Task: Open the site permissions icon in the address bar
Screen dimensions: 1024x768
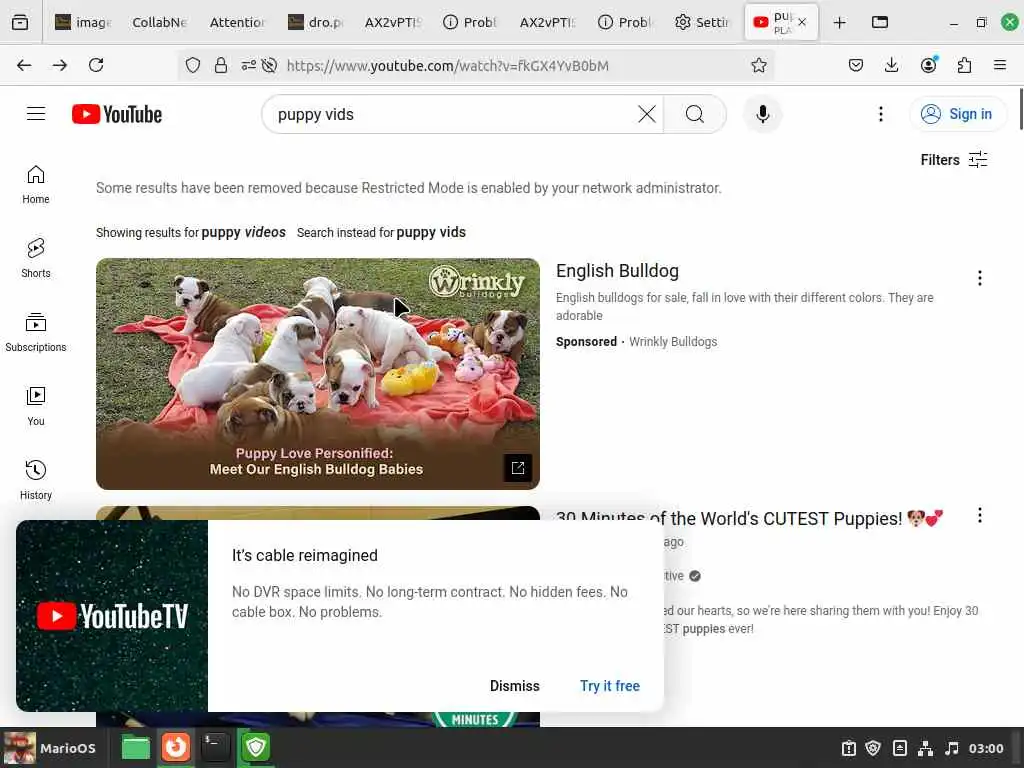Action: coord(249,65)
